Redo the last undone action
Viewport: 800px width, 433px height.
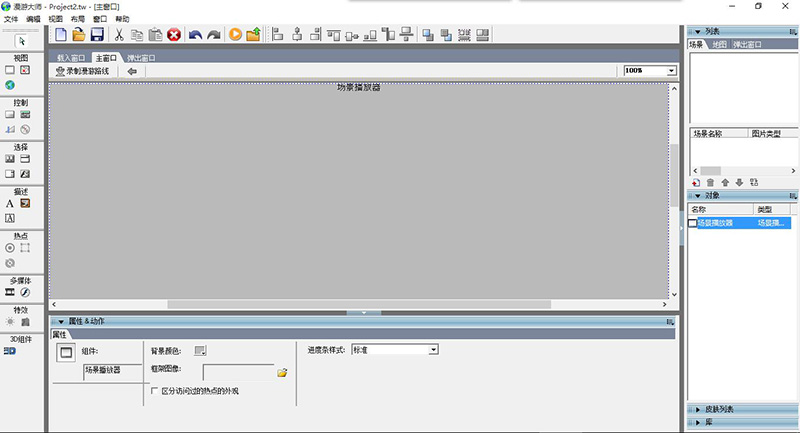click(214, 35)
